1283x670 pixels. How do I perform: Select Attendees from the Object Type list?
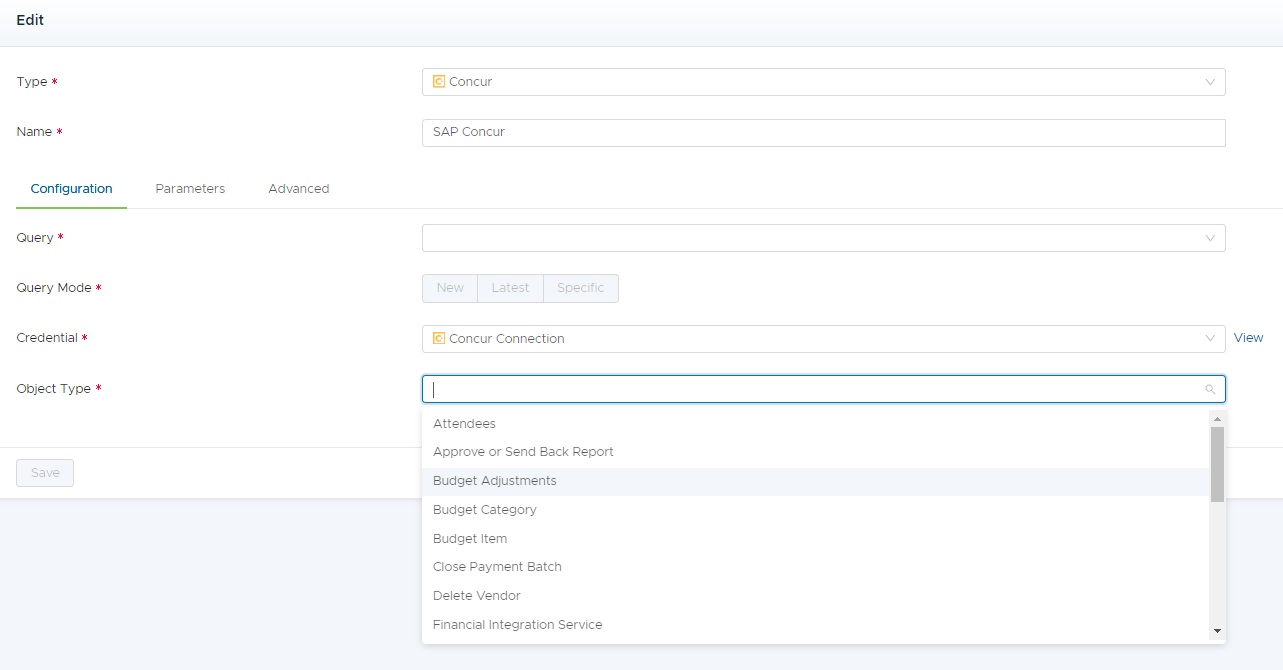464,423
